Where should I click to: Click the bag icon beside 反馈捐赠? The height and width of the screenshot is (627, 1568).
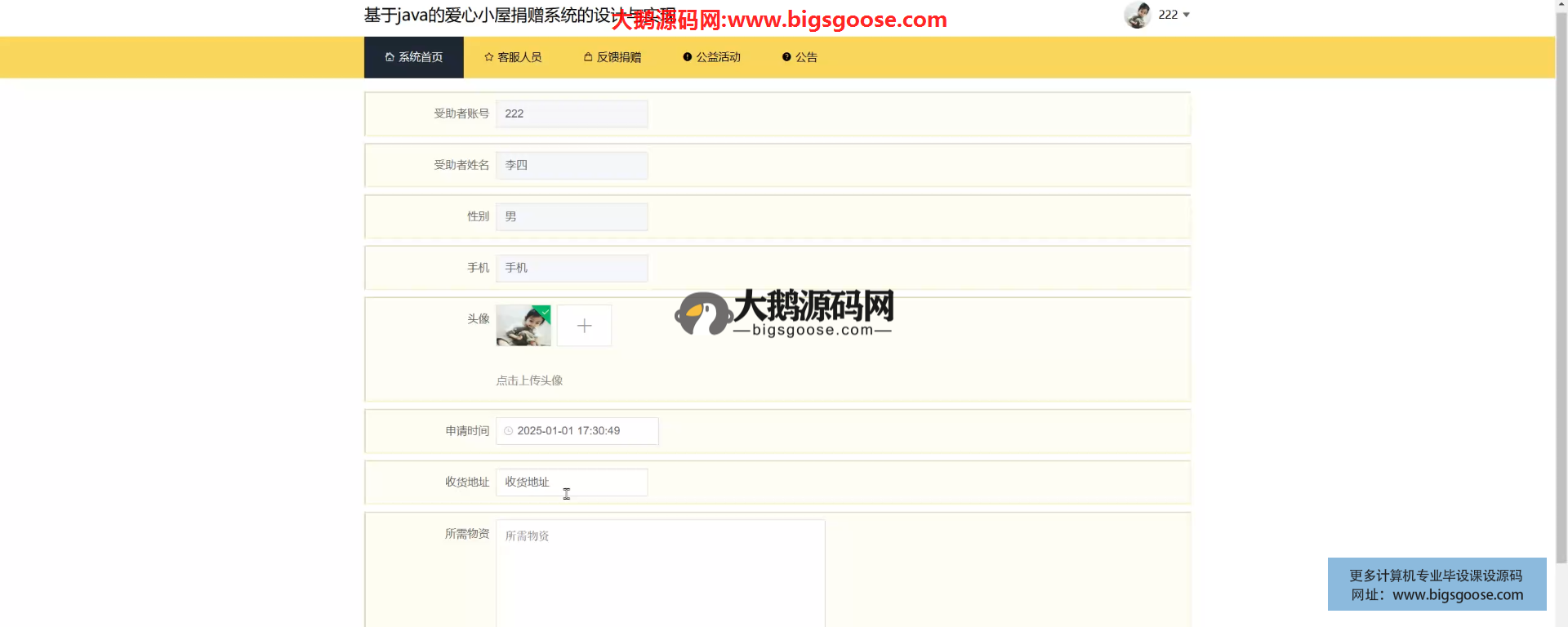coord(588,57)
